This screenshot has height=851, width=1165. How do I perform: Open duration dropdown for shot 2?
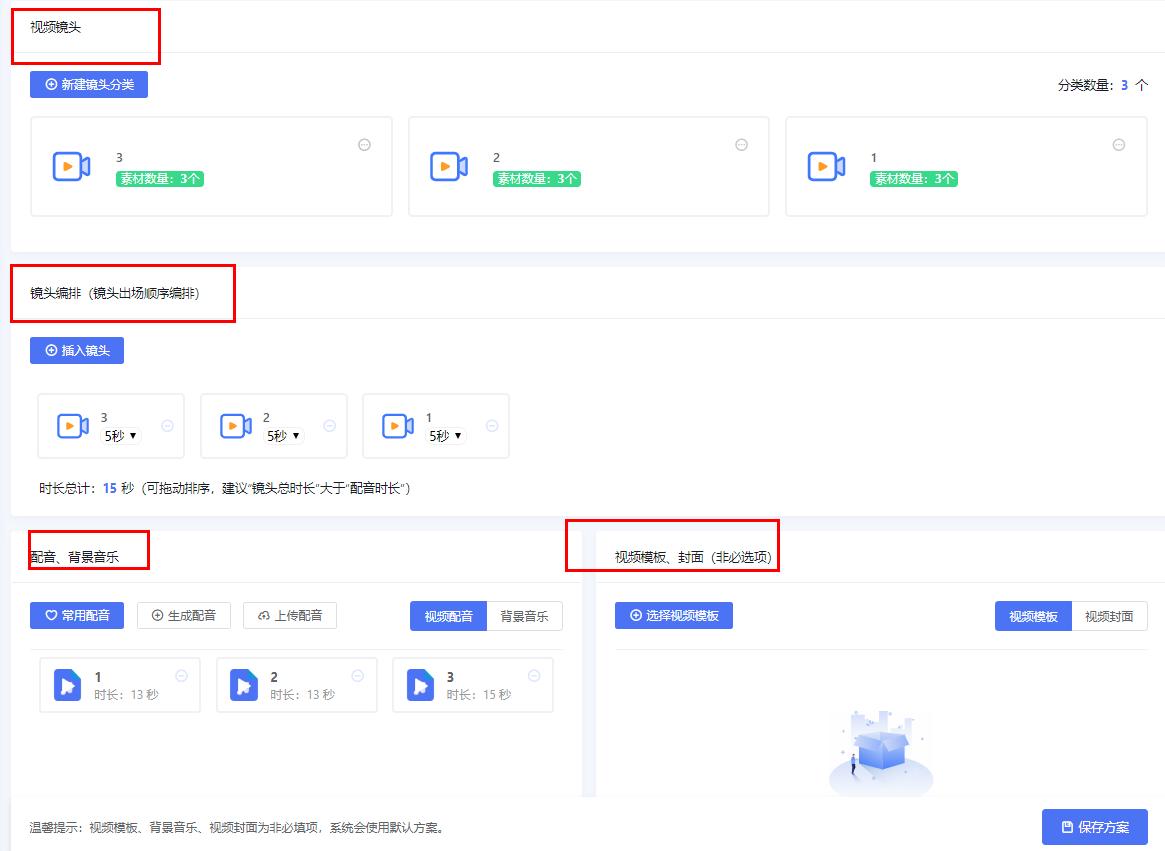point(284,436)
